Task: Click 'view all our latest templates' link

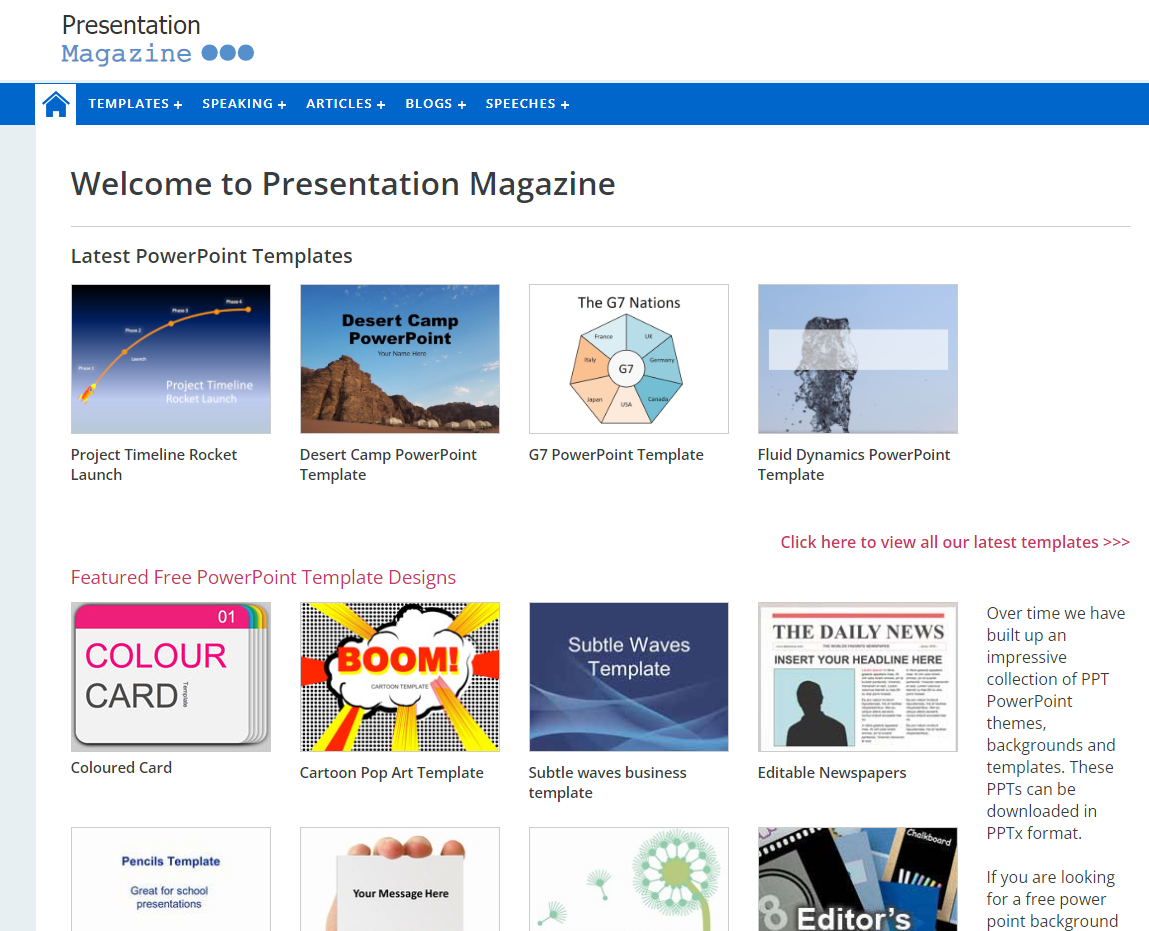Action: pyautogui.click(x=954, y=542)
